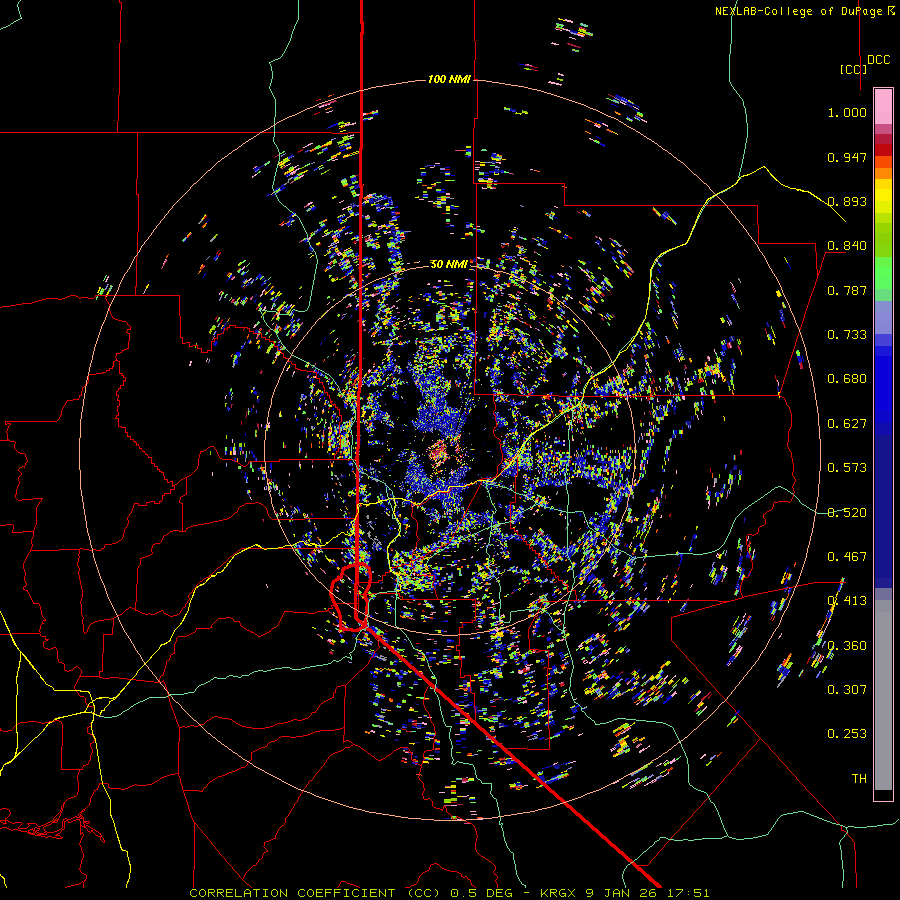The width and height of the screenshot is (900, 900).
Task: Click the 0.627 value on the color scale
Action: (x=847, y=424)
